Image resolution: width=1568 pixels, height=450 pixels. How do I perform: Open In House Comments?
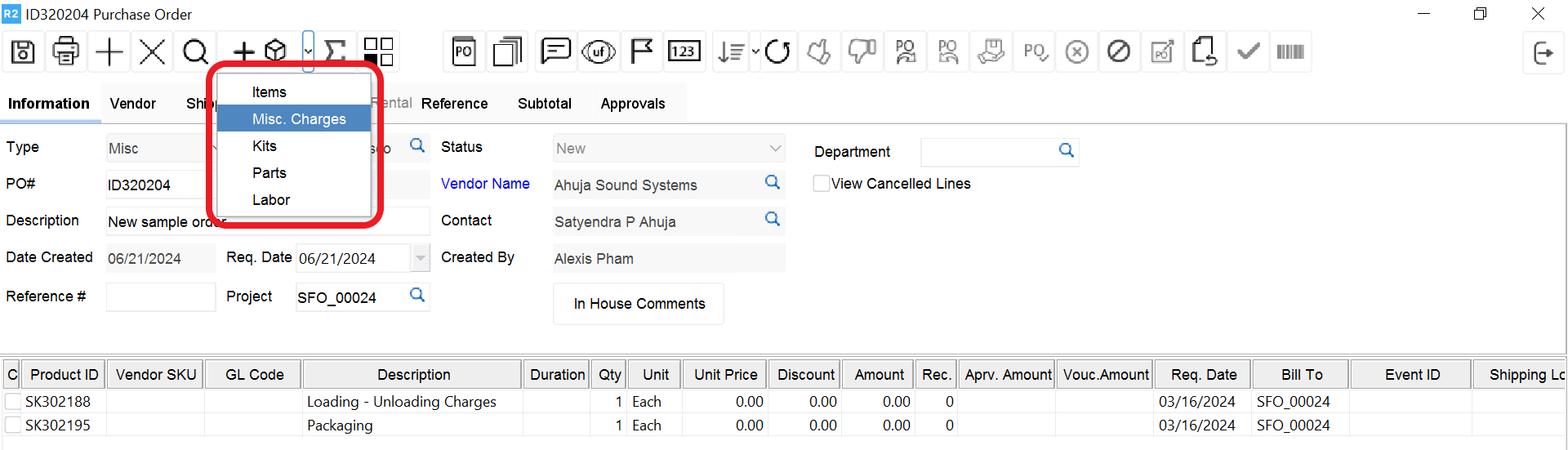pos(639,304)
